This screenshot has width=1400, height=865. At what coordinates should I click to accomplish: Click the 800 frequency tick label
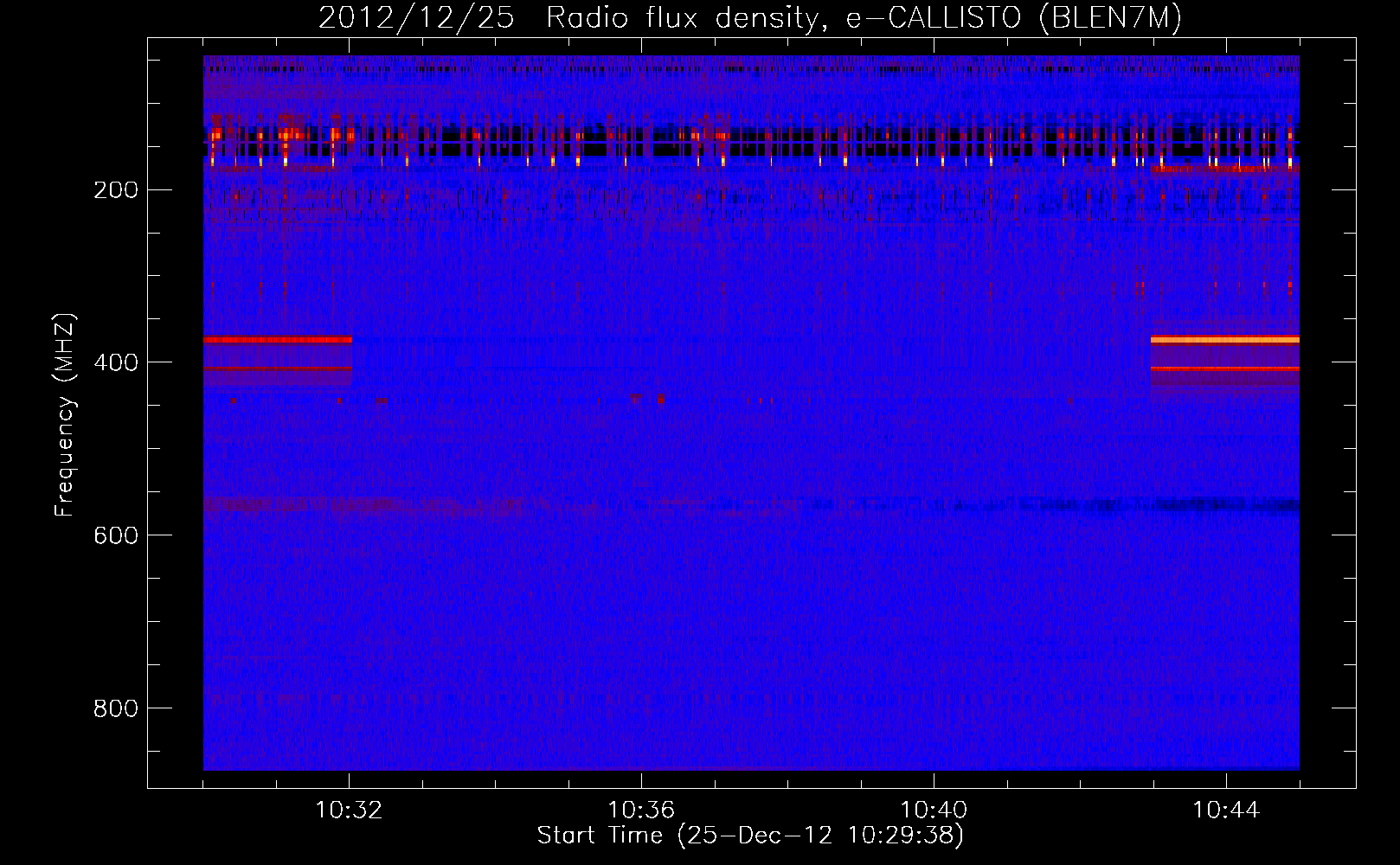(x=116, y=709)
